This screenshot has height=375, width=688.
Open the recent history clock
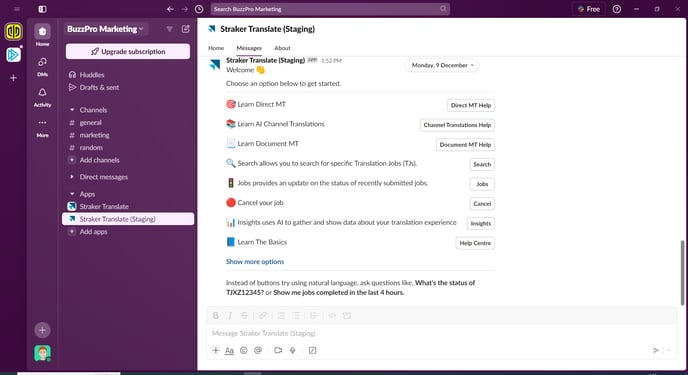click(199, 9)
